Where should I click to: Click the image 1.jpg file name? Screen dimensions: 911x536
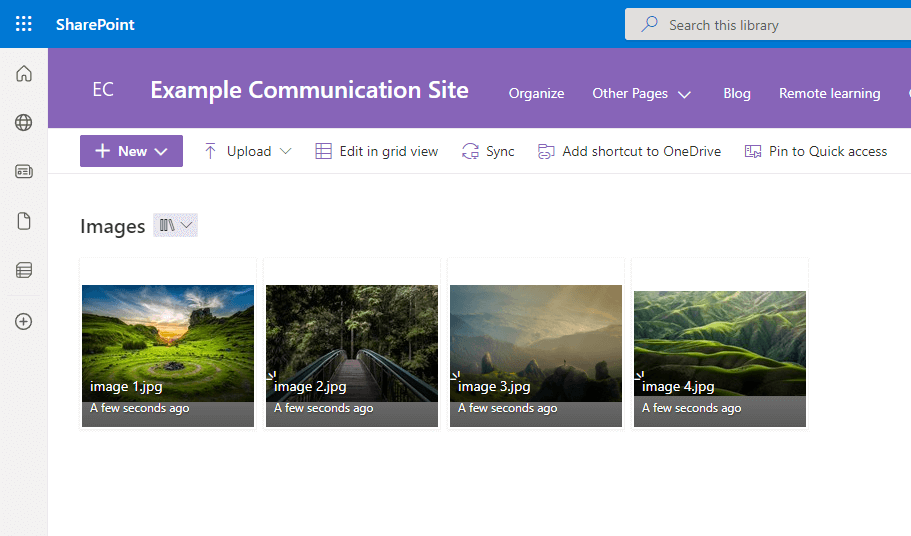point(126,387)
